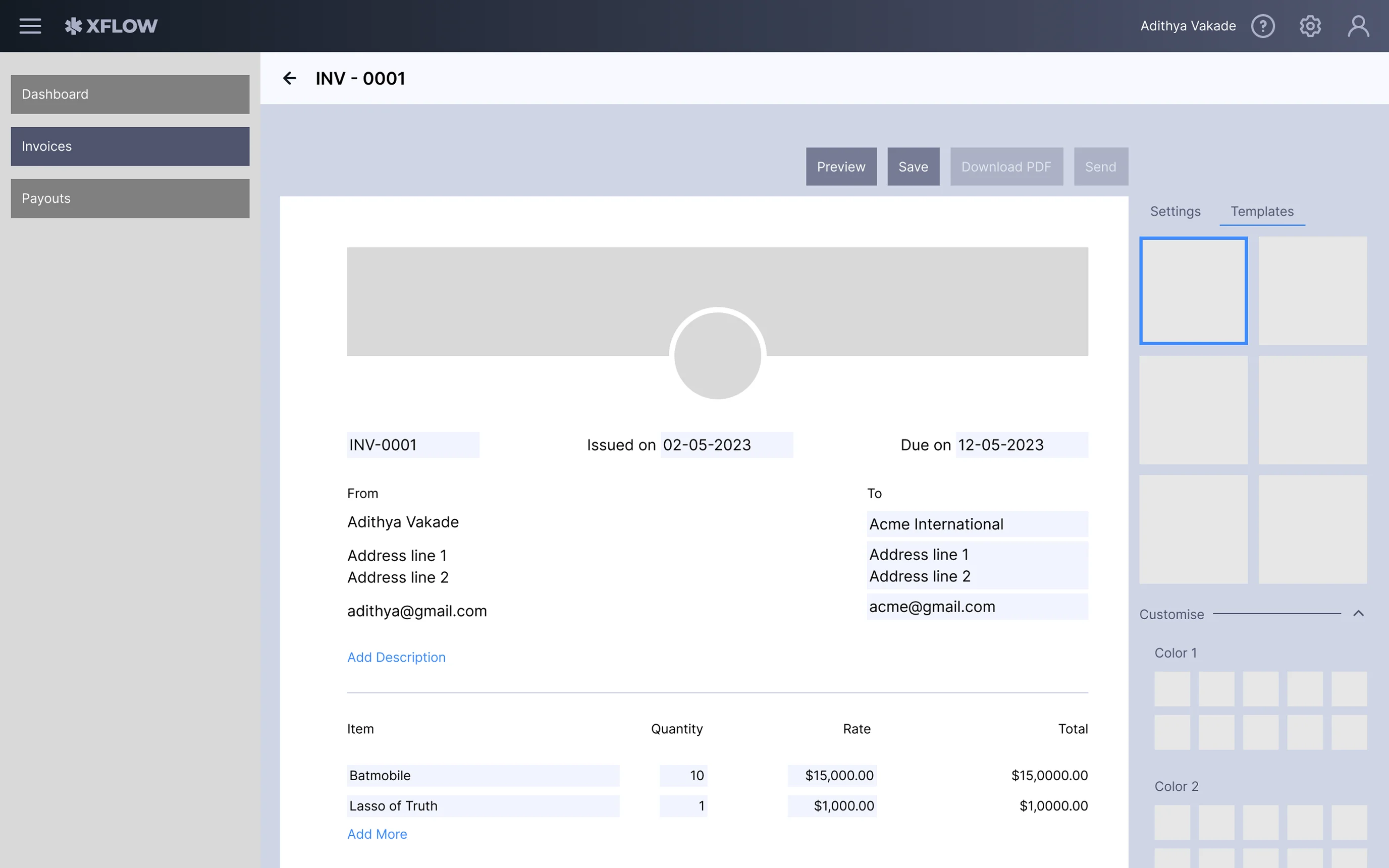Preview the invoice
This screenshot has width=1389, height=868.
840,167
